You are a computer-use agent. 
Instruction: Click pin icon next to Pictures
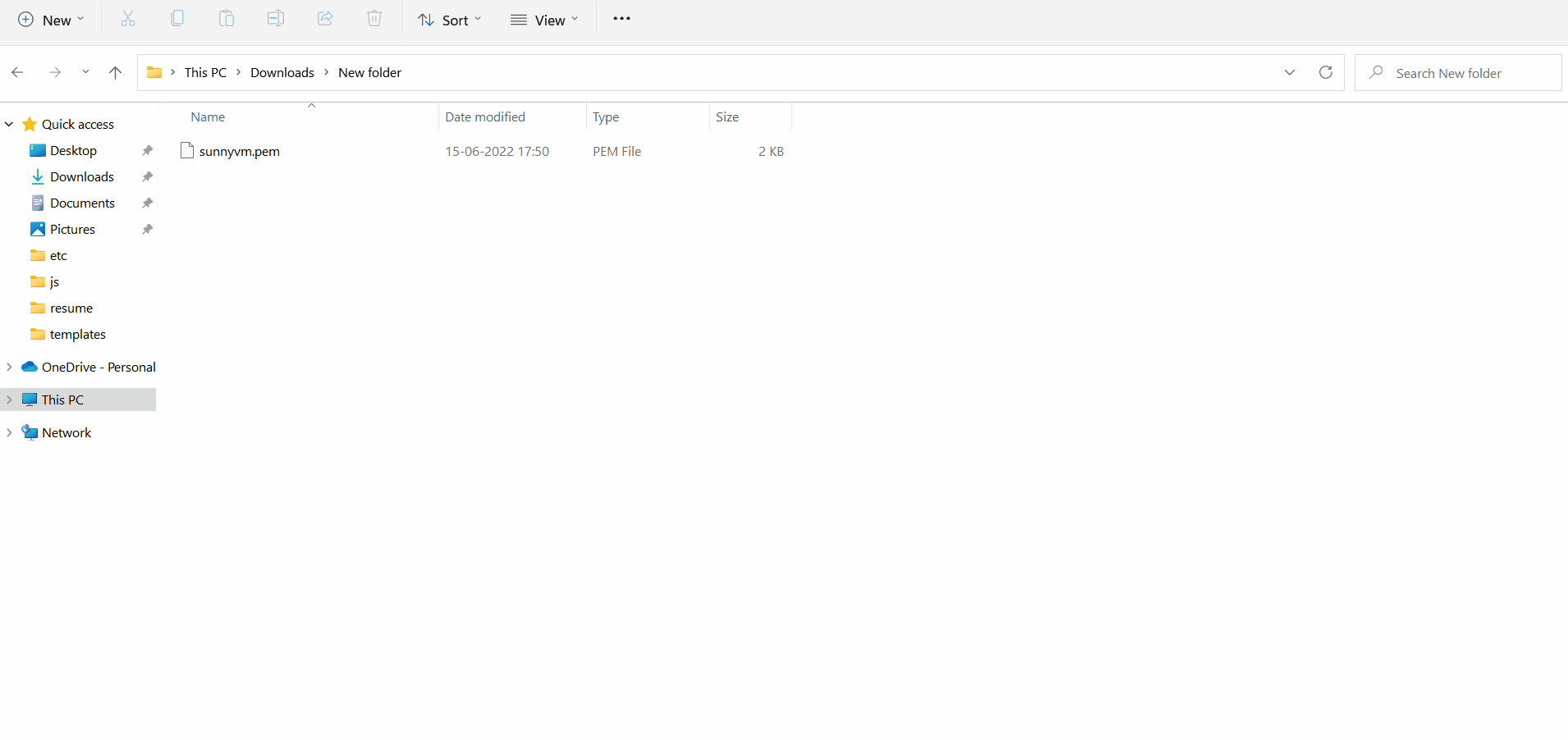[147, 229]
